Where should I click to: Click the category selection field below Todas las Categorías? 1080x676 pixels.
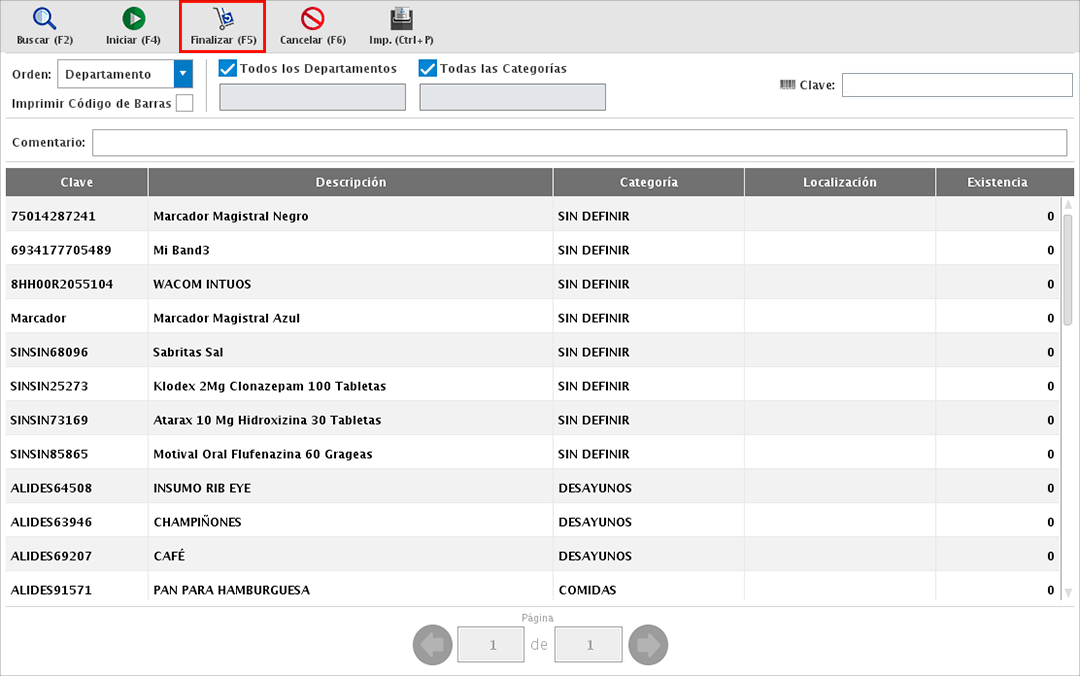click(512, 97)
